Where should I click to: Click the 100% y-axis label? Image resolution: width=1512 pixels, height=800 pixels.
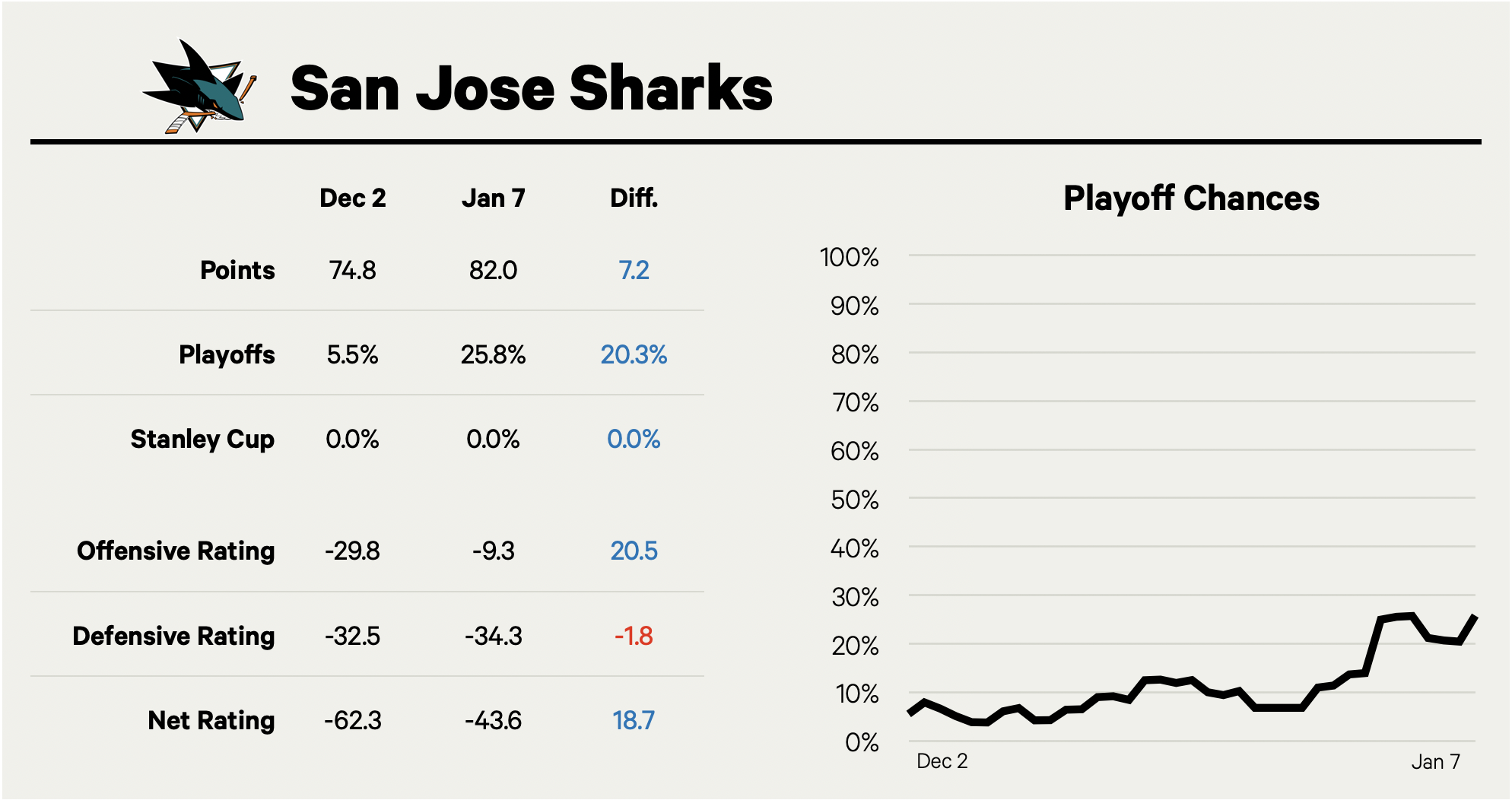pyautogui.click(x=849, y=258)
